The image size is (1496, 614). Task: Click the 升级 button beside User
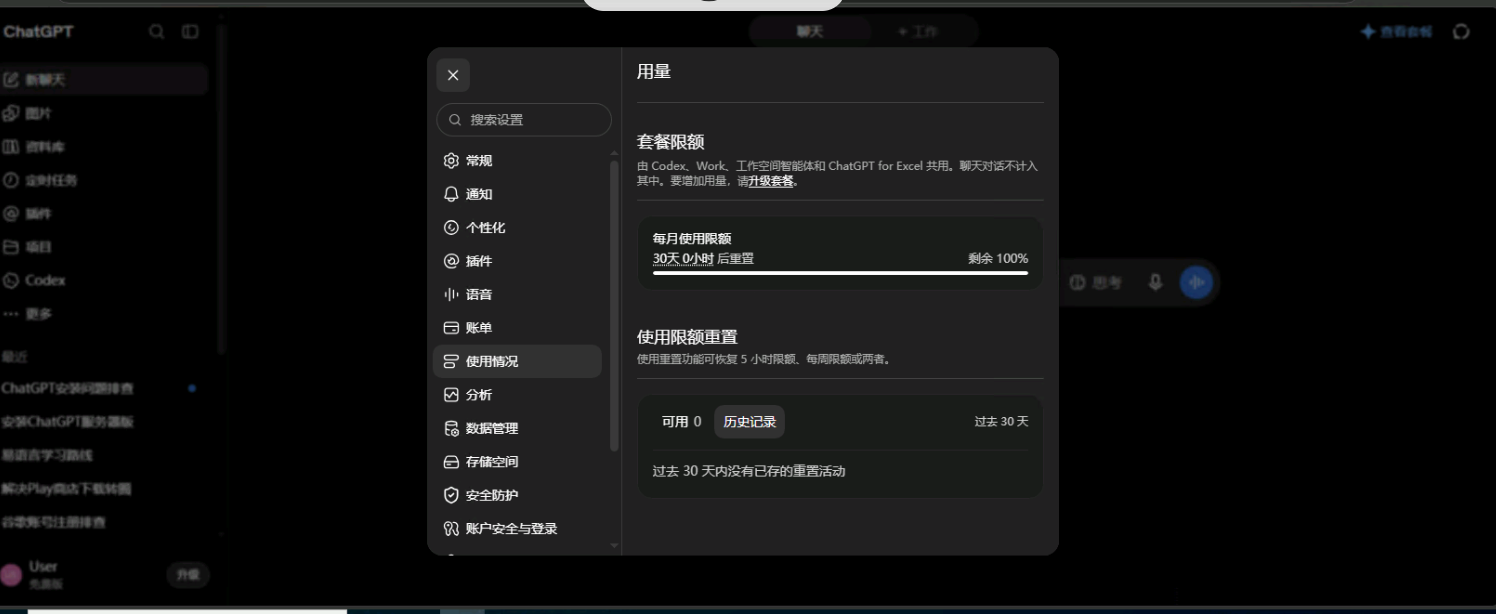[188, 575]
